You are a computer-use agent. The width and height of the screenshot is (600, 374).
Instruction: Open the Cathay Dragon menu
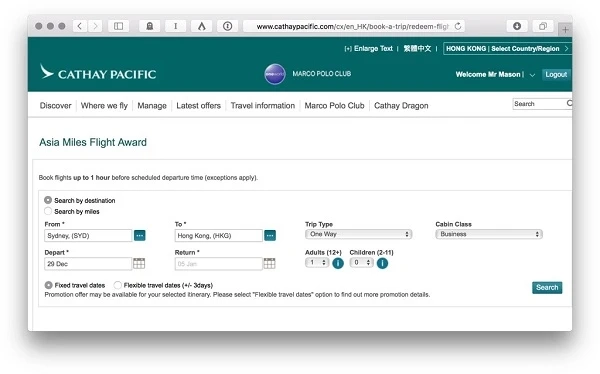point(401,106)
